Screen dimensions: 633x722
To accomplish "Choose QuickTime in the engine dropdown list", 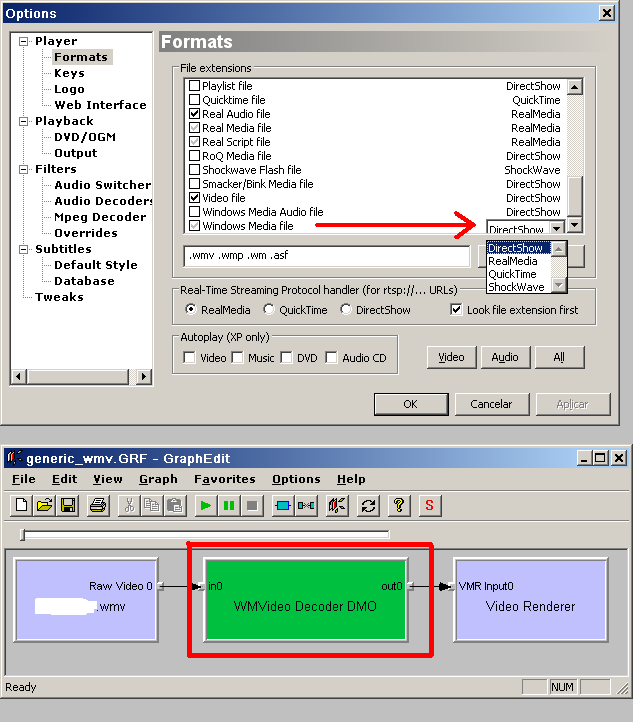I will coord(518,274).
